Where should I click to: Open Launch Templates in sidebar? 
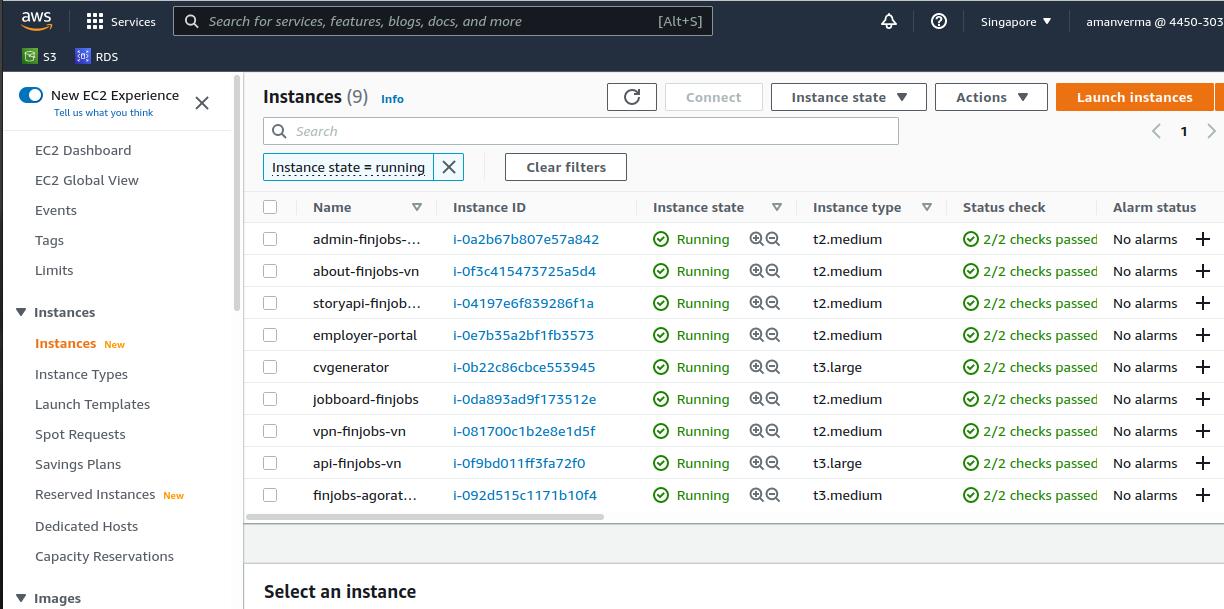[92, 404]
